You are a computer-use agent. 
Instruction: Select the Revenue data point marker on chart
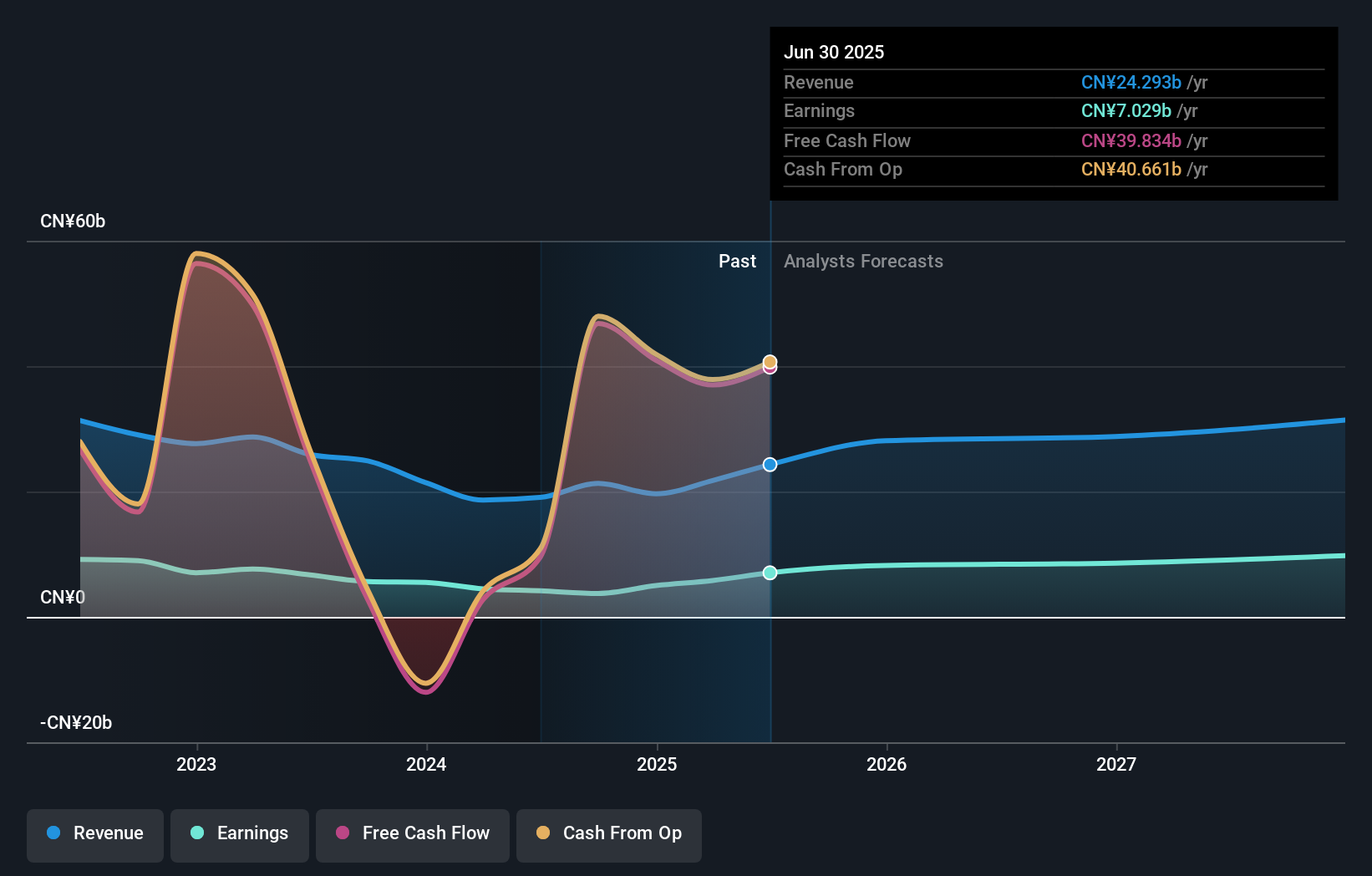pyautogui.click(x=770, y=464)
